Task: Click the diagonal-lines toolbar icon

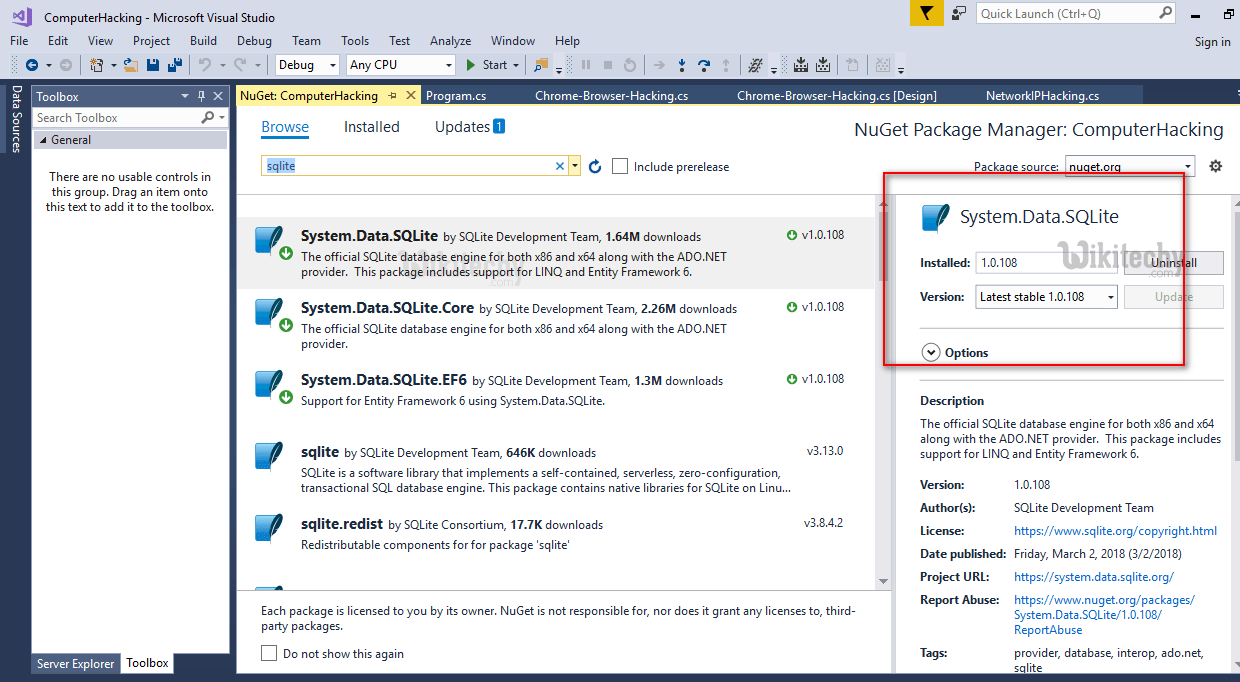Action: [755, 65]
